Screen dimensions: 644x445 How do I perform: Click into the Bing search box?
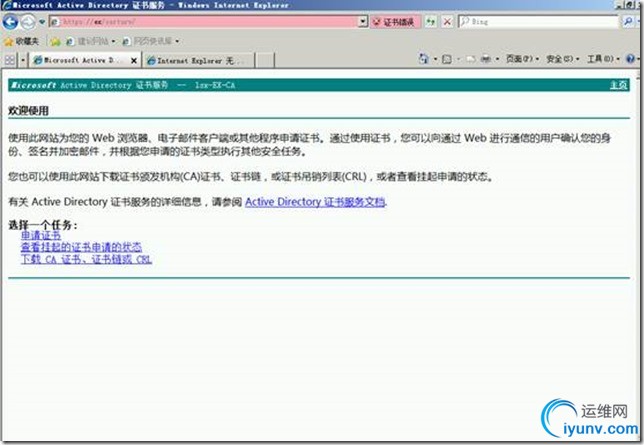[x=538, y=21]
